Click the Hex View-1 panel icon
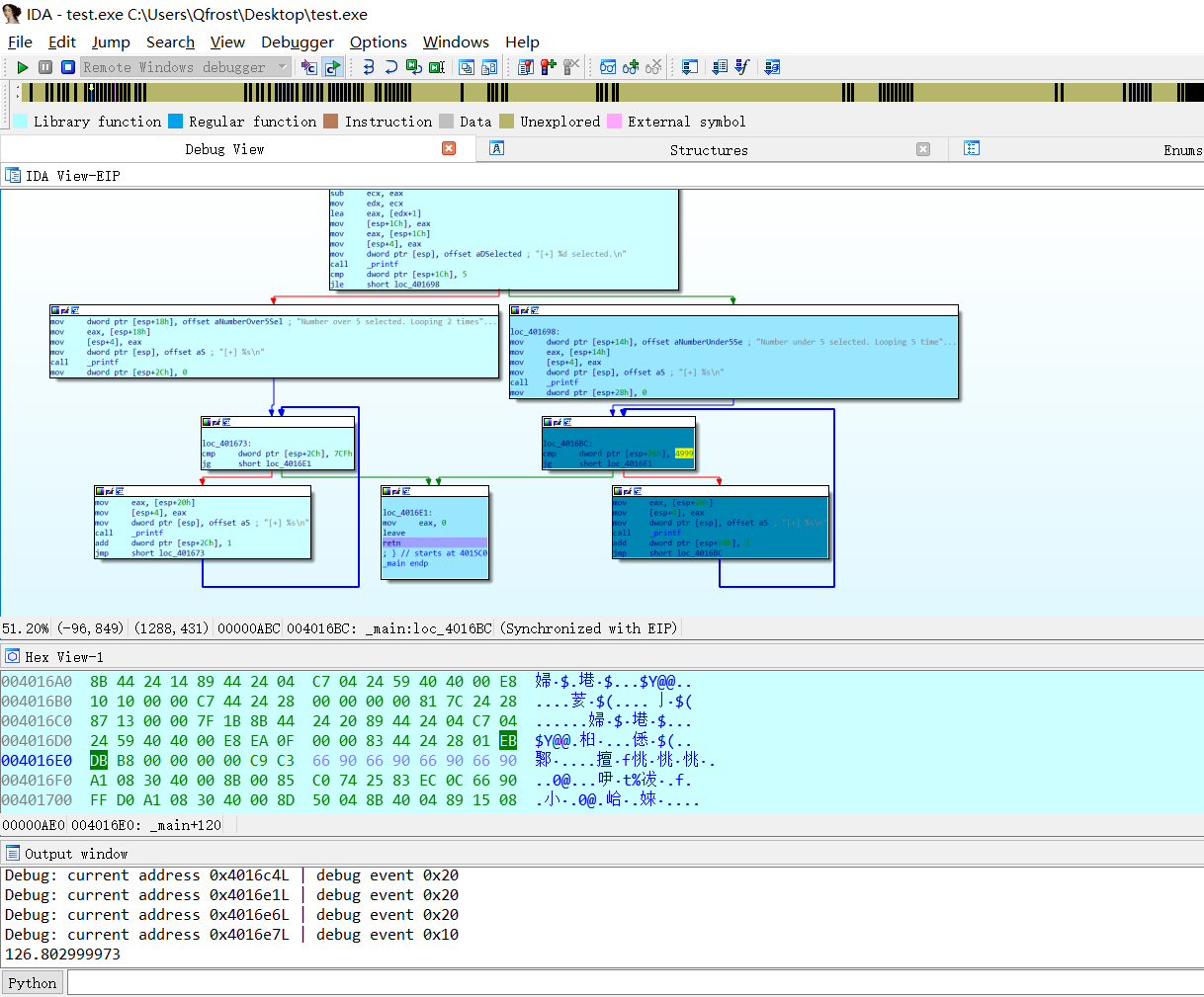 point(13,656)
